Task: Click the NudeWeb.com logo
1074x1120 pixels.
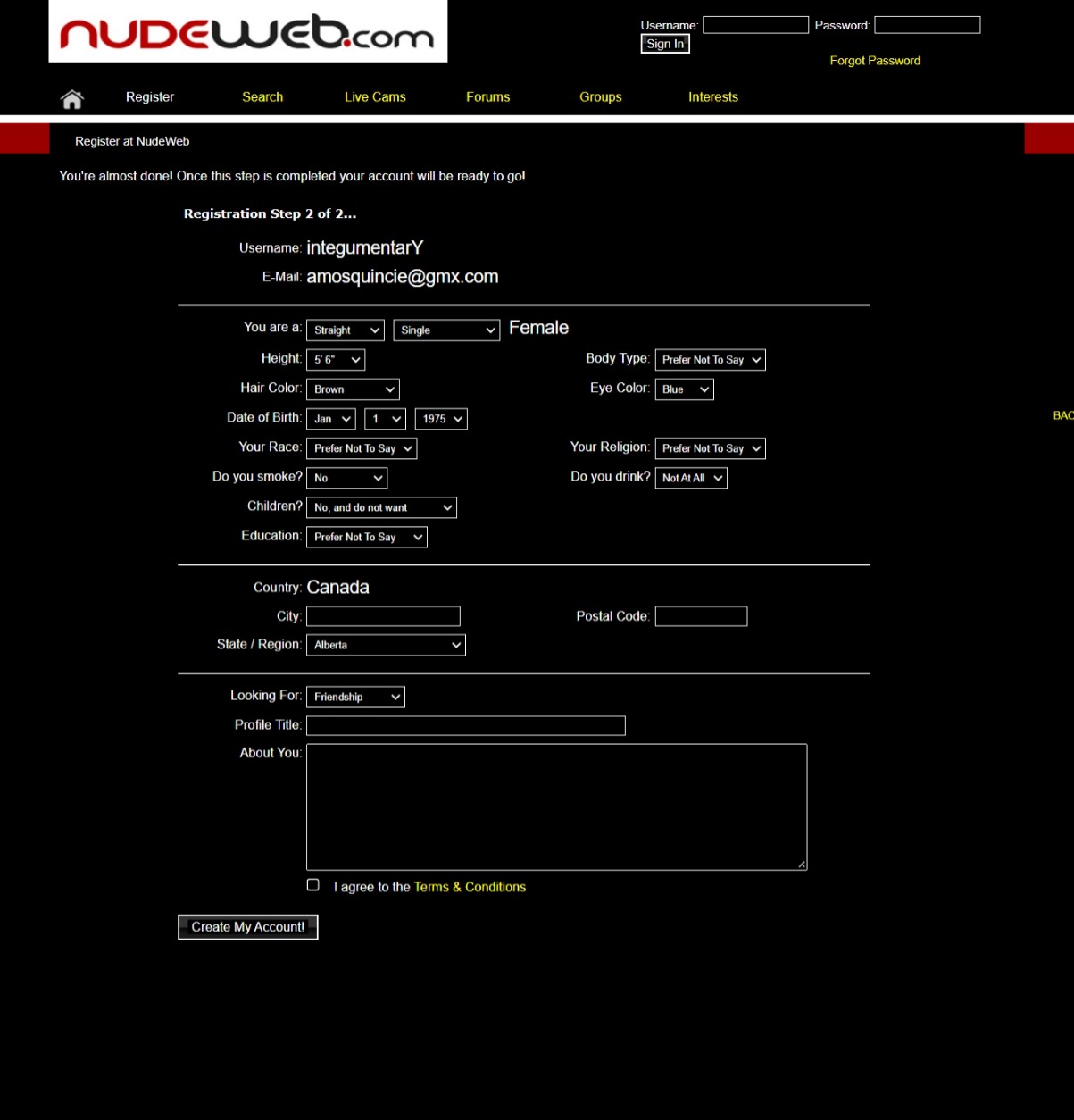Action: 247,32
